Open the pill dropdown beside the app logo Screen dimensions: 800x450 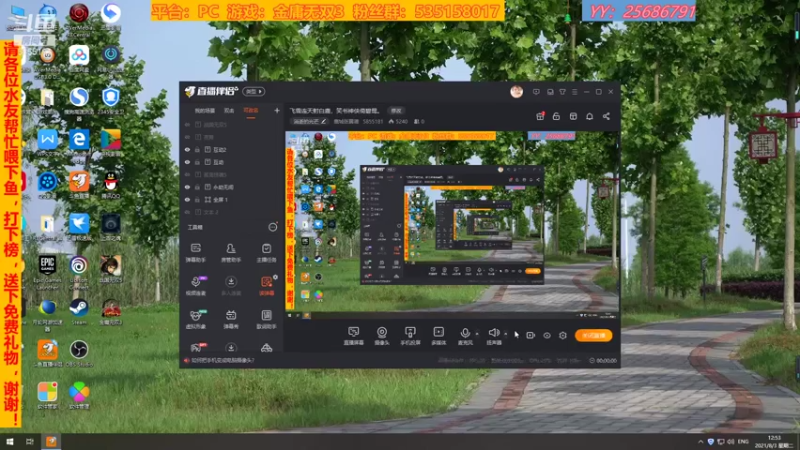[x=254, y=92]
